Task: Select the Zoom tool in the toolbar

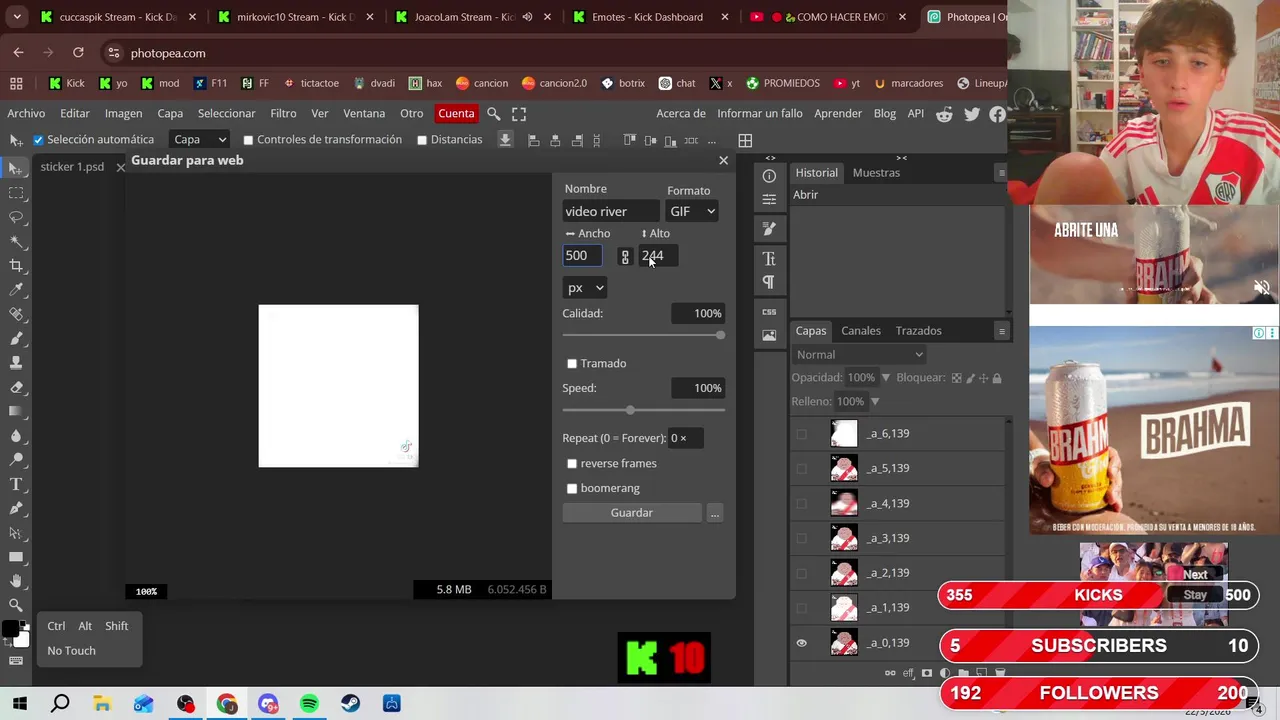Action: click(x=16, y=605)
